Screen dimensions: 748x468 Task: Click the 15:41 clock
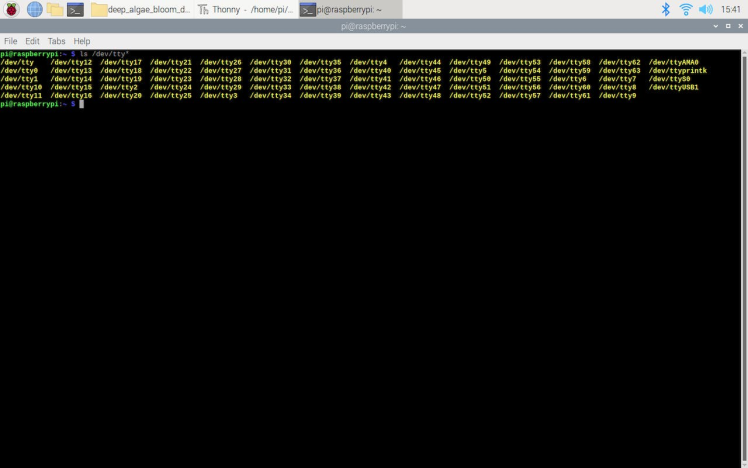731,9
